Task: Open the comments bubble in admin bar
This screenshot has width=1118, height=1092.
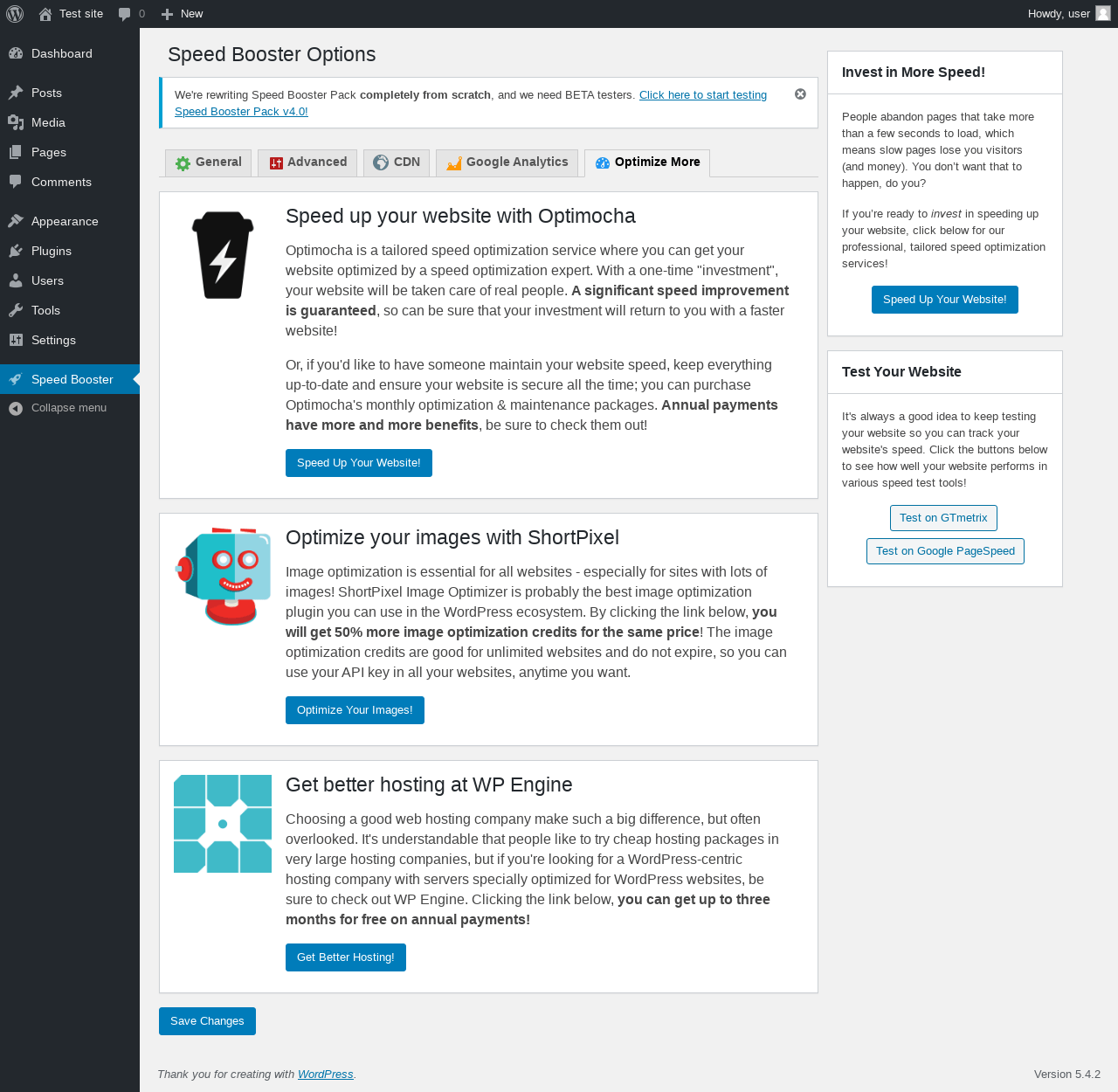Action: click(125, 14)
